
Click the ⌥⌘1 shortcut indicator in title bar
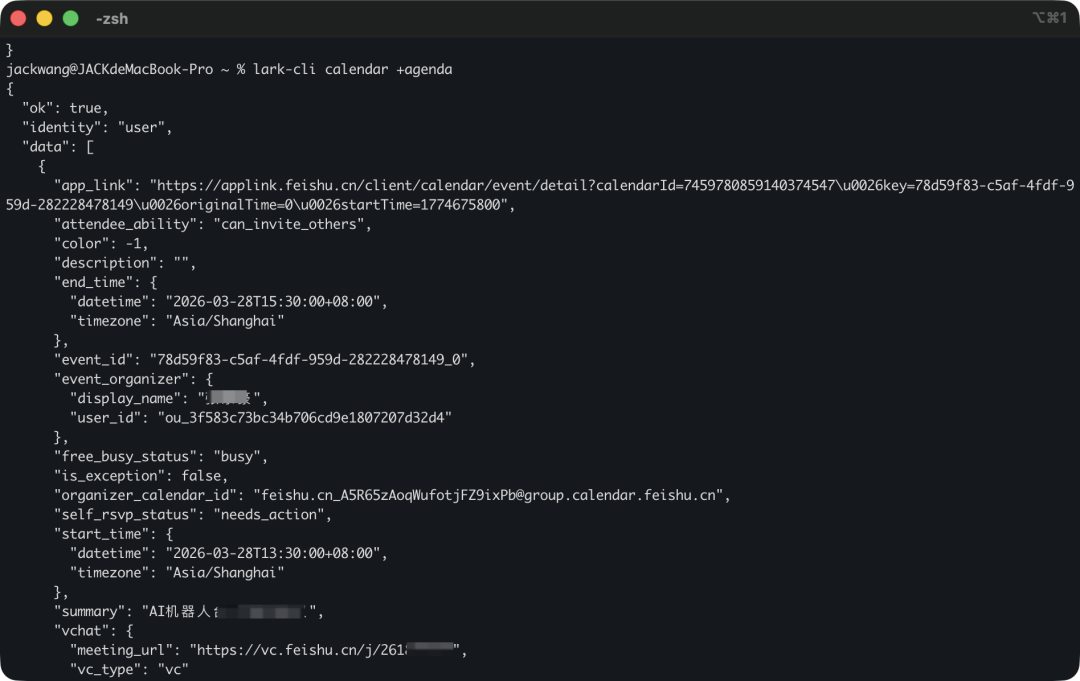(x=1049, y=18)
